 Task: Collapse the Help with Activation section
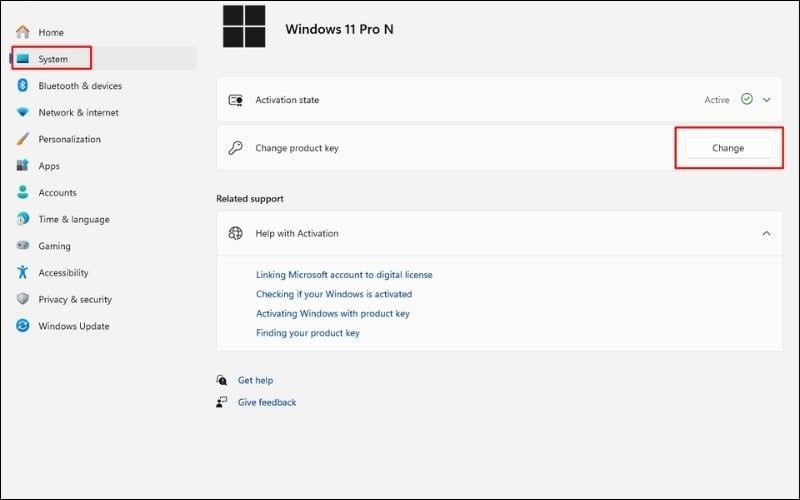click(766, 233)
